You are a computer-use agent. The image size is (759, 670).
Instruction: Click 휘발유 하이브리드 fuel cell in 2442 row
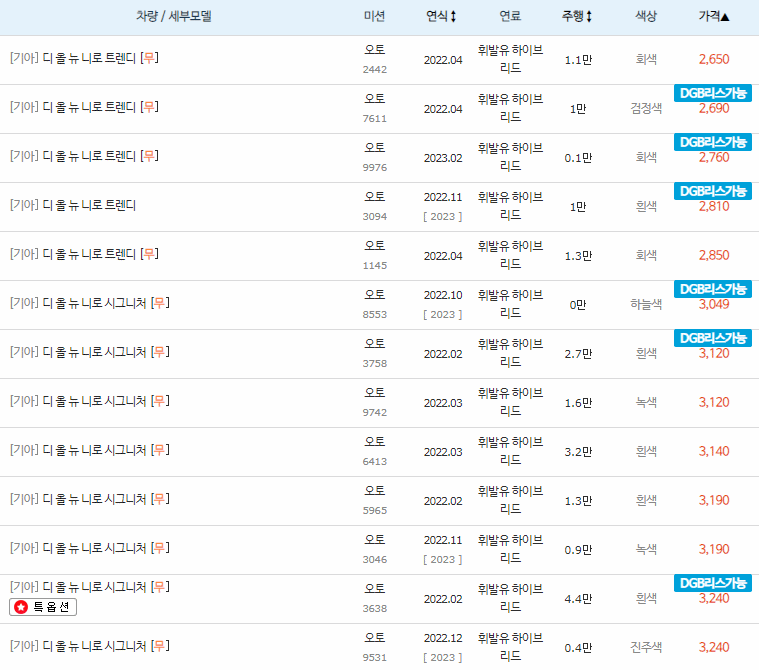[510, 59]
